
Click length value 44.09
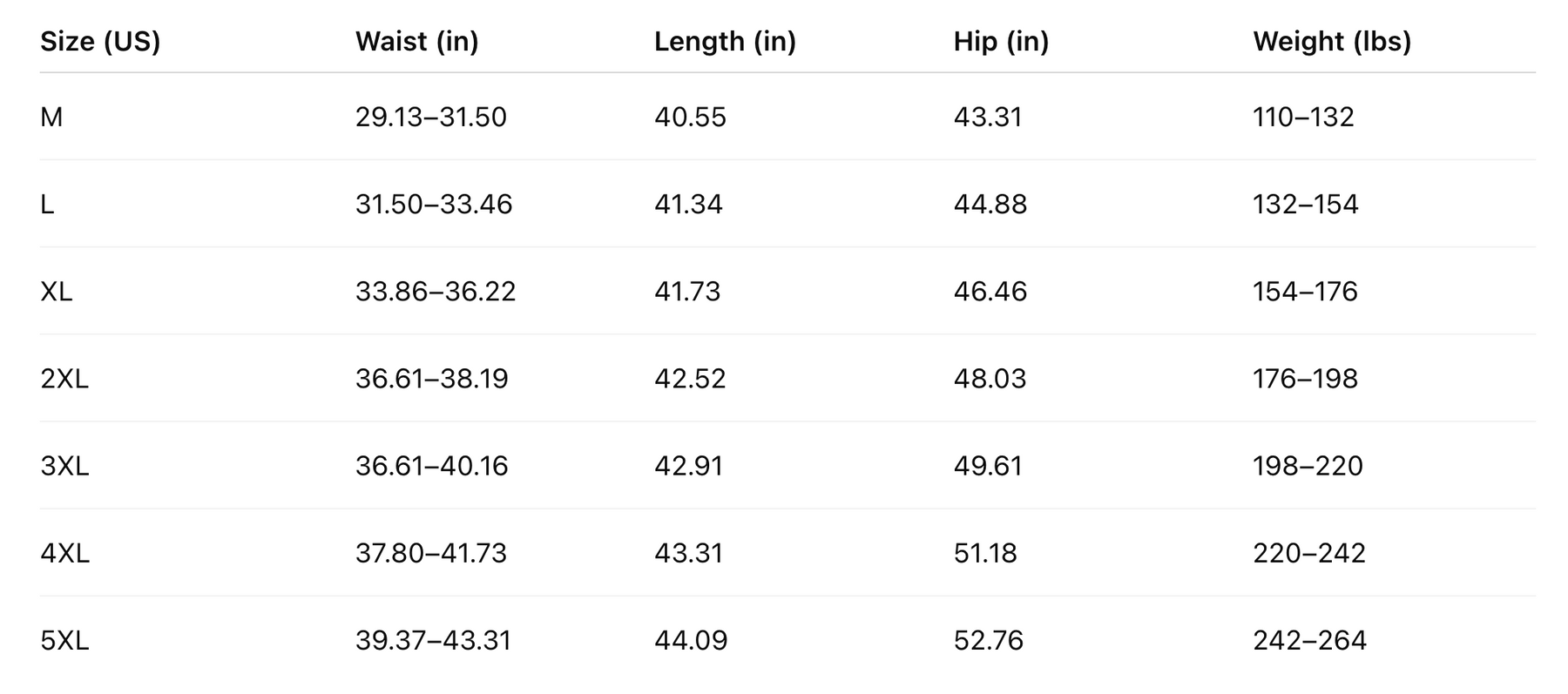point(691,641)
